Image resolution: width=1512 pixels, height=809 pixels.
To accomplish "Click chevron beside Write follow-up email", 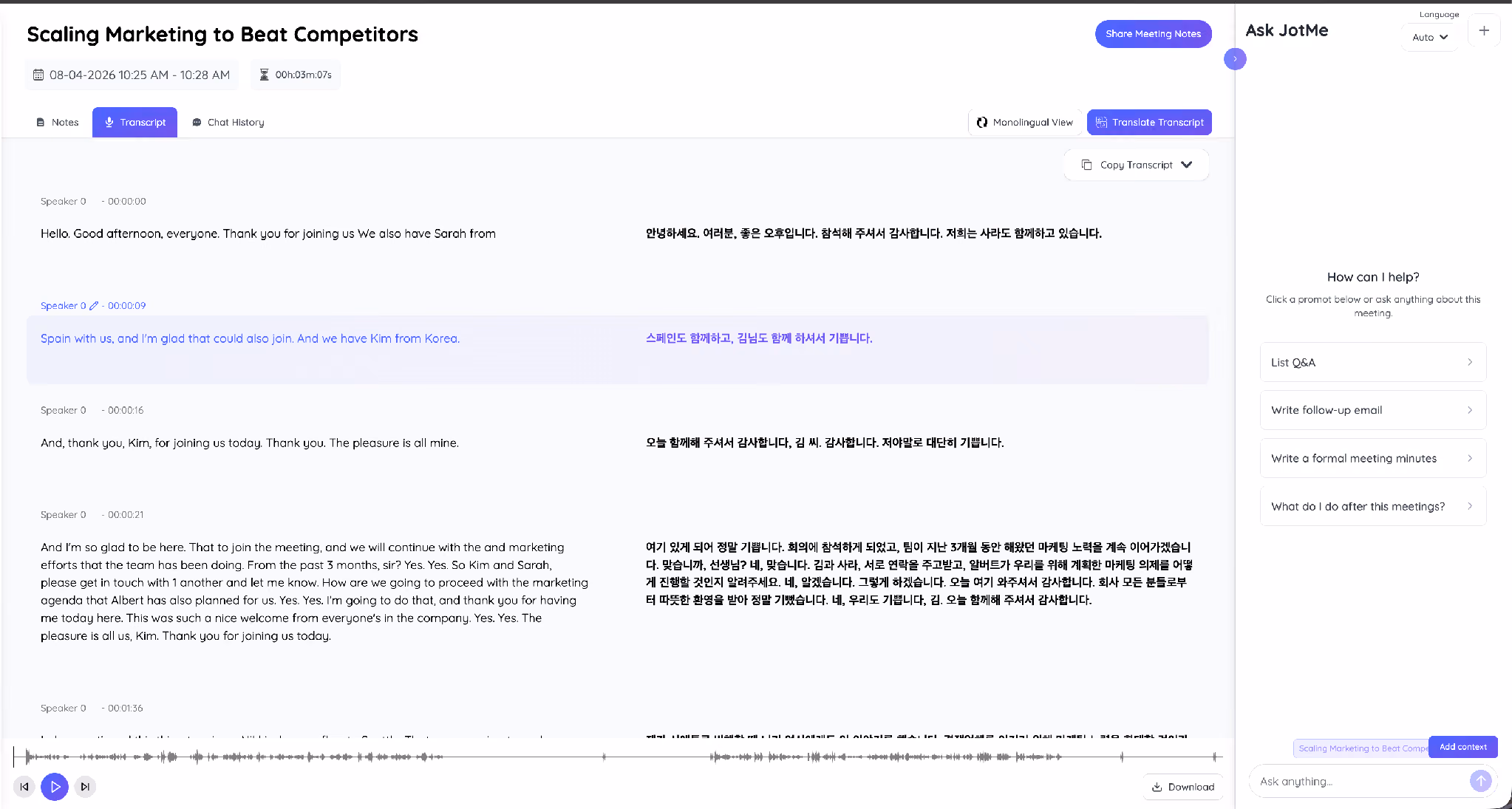I will point(1470,410).
